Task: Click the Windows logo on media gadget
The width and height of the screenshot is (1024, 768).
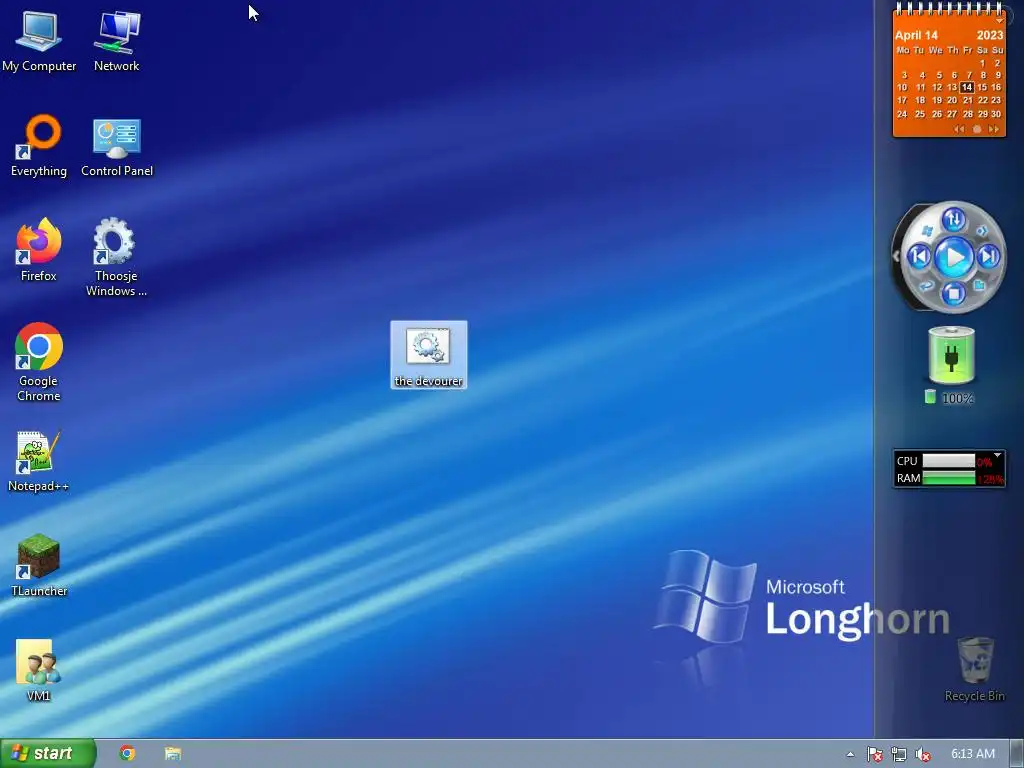Action: point(927,231)
